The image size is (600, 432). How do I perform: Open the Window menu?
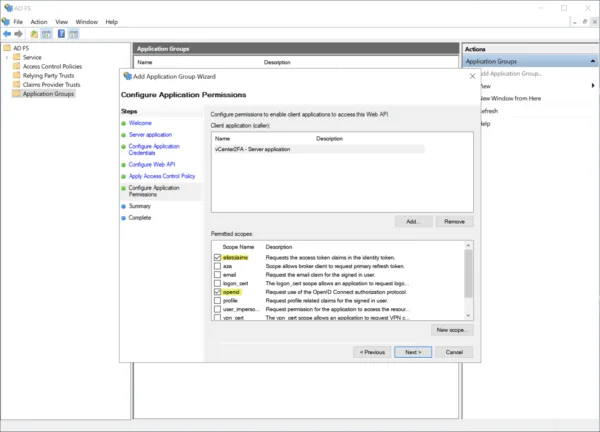pyautogui.click(x=87, y=22)
